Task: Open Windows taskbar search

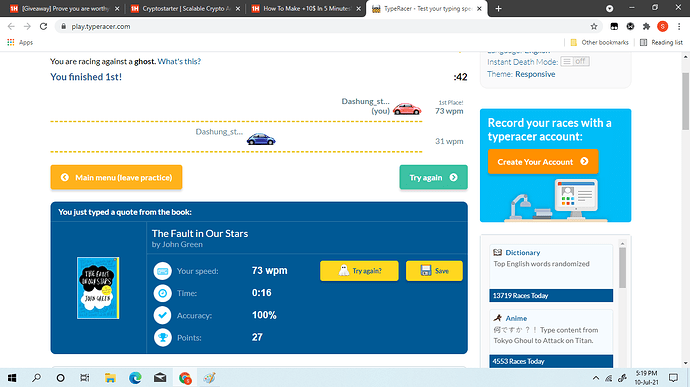Action: pyautogui.click(x=37, y=378)
